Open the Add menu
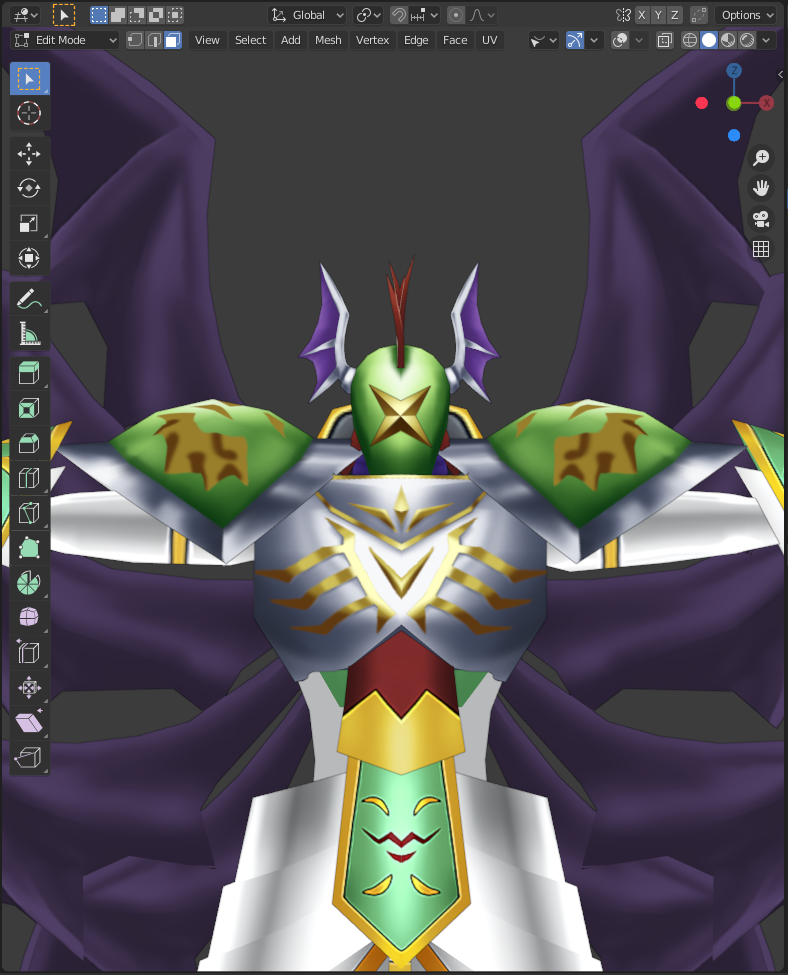The height and width of the screenshot is (975, 788). click(290, 40)
